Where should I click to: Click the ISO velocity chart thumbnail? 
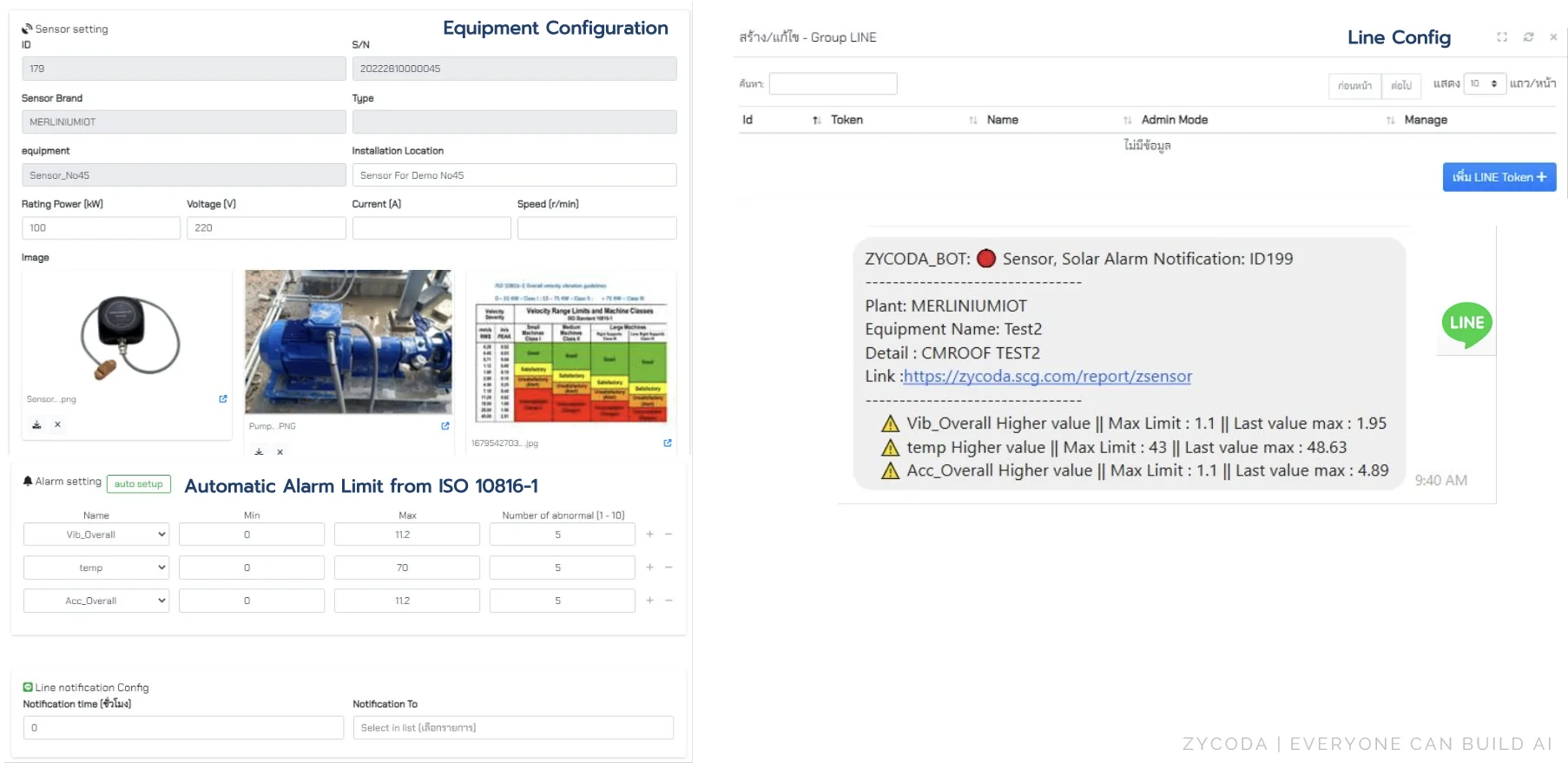pyautogui.click(x=571, y=351)
